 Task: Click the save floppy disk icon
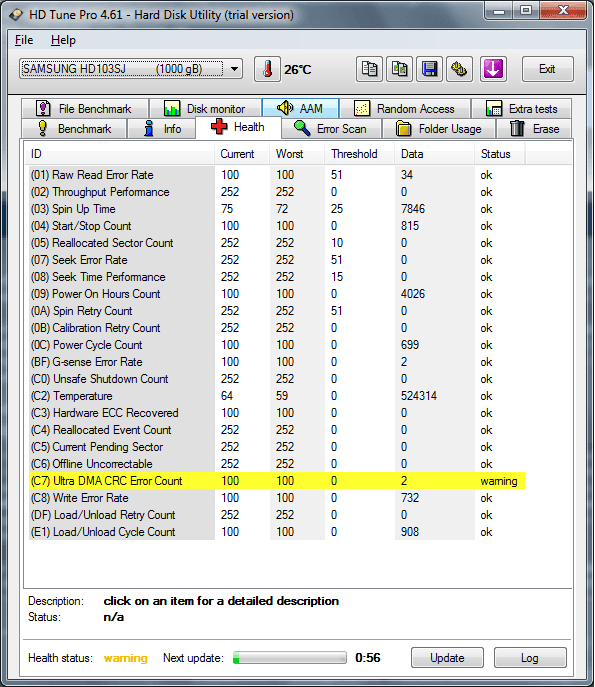click(429, 69)
